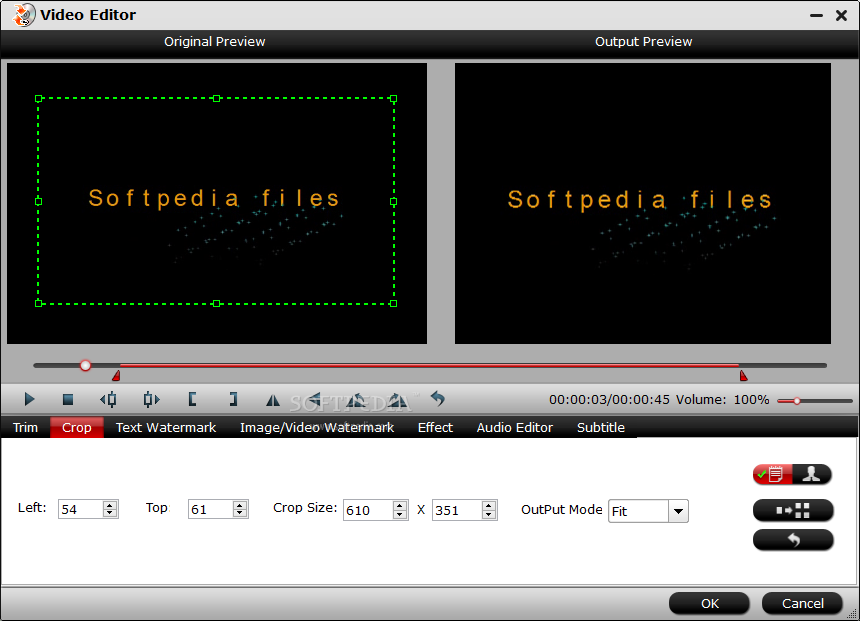Decrease the Top crop value
Screen dimensions: 860x621
[240, 513]
